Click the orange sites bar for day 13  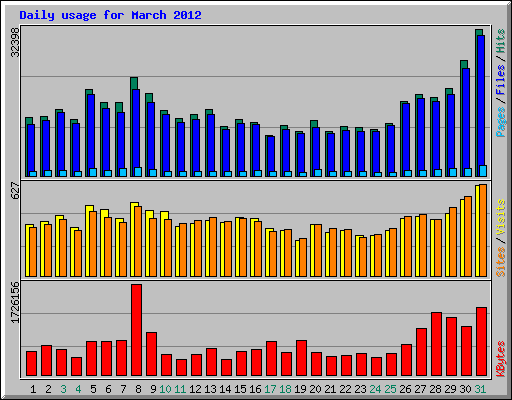click(x=213, y=247)
